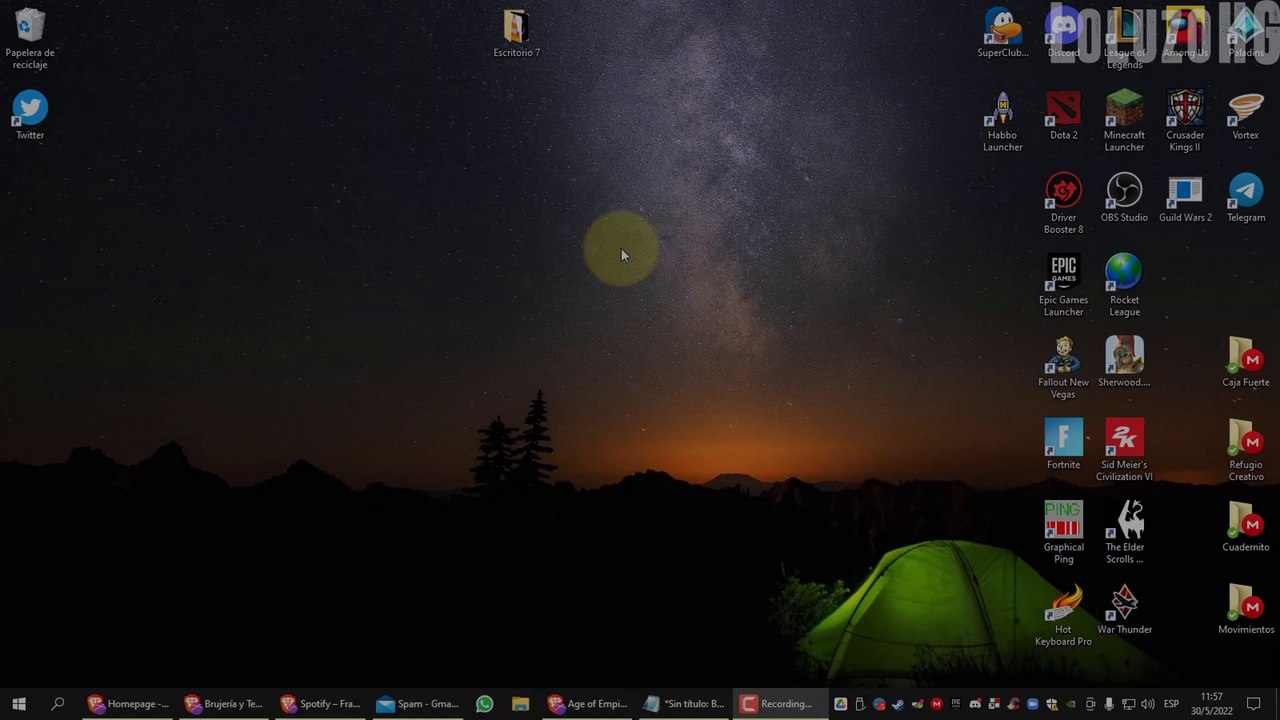
Task: Select the Epic Games Launcher desktop shortcut
Action: tap(1063, 286)
